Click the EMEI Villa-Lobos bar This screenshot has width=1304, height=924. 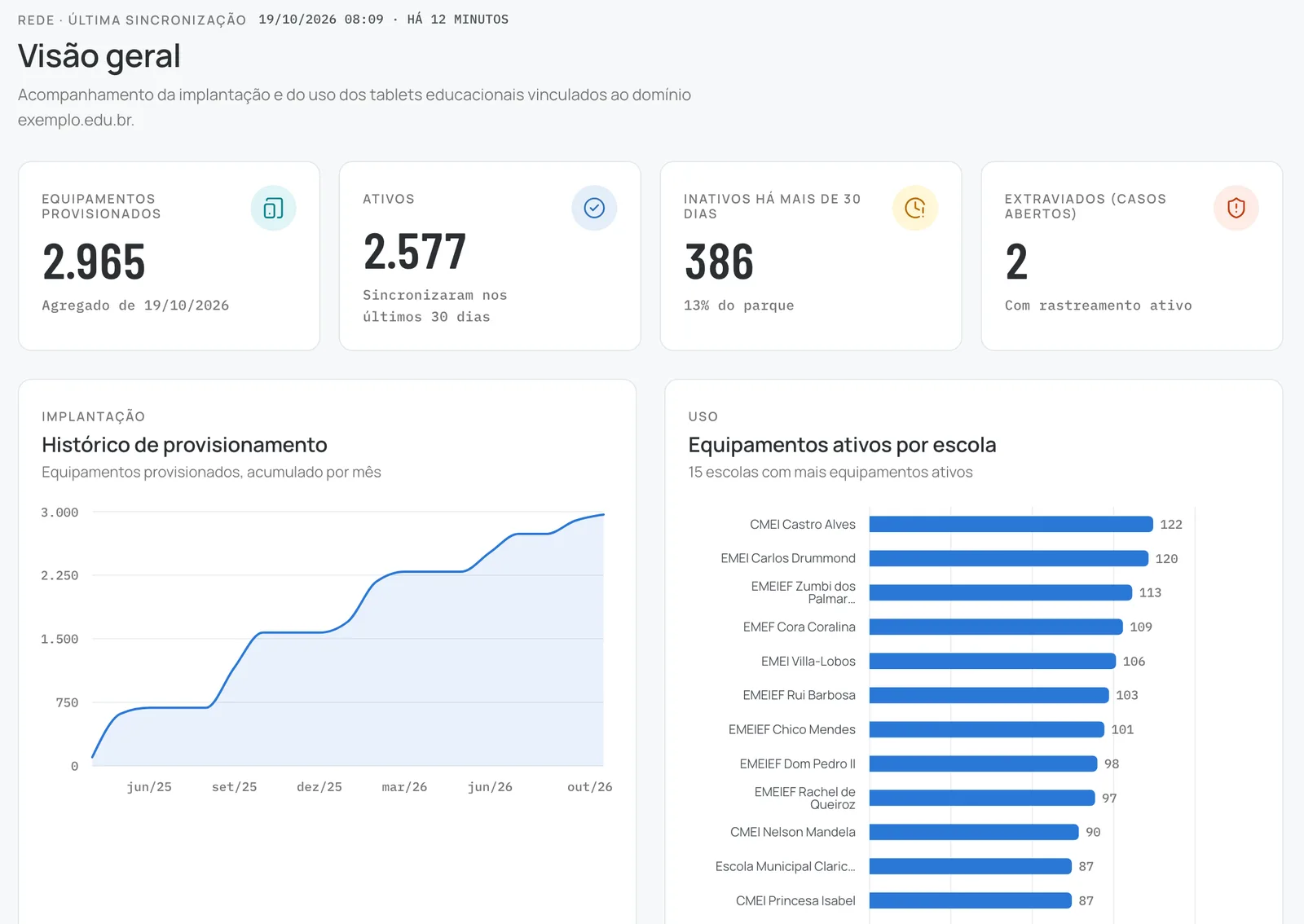993,661
